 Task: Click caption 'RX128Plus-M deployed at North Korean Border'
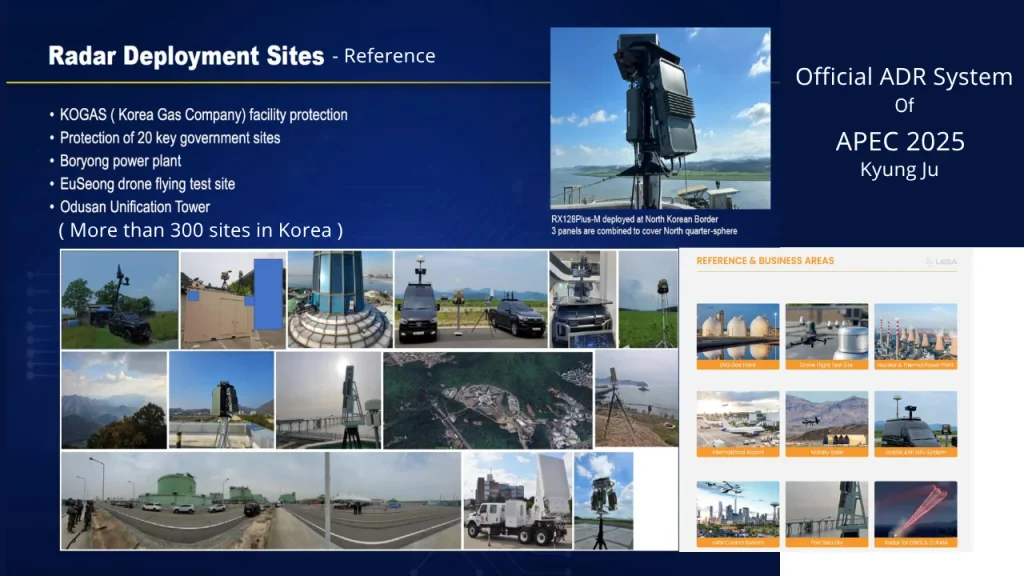click(x=635, y=219)
